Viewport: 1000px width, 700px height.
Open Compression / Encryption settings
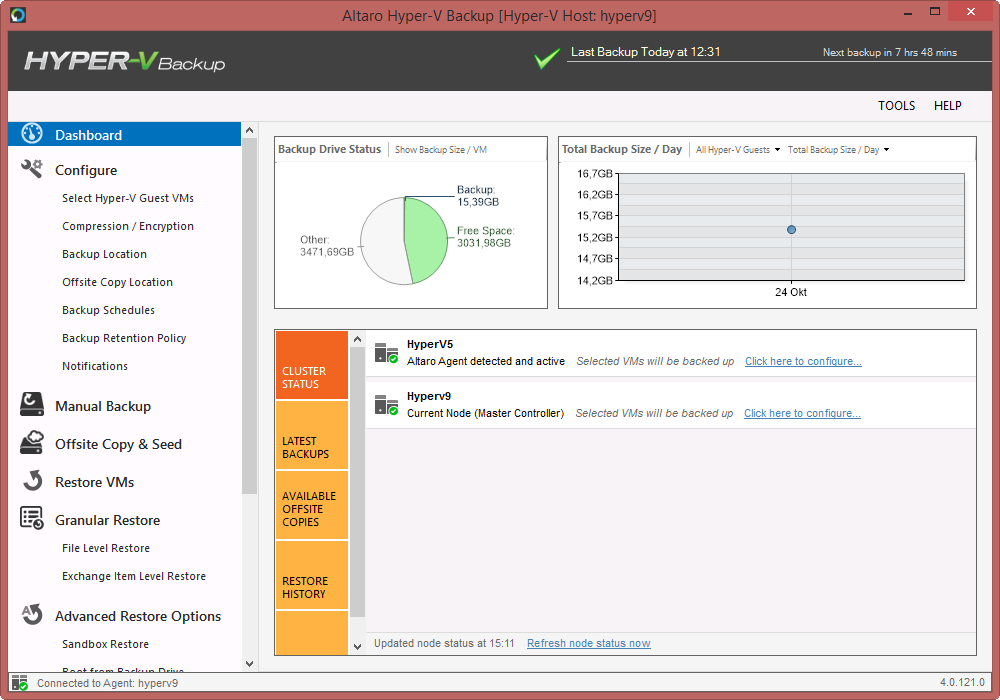click(x=128, y=226)
